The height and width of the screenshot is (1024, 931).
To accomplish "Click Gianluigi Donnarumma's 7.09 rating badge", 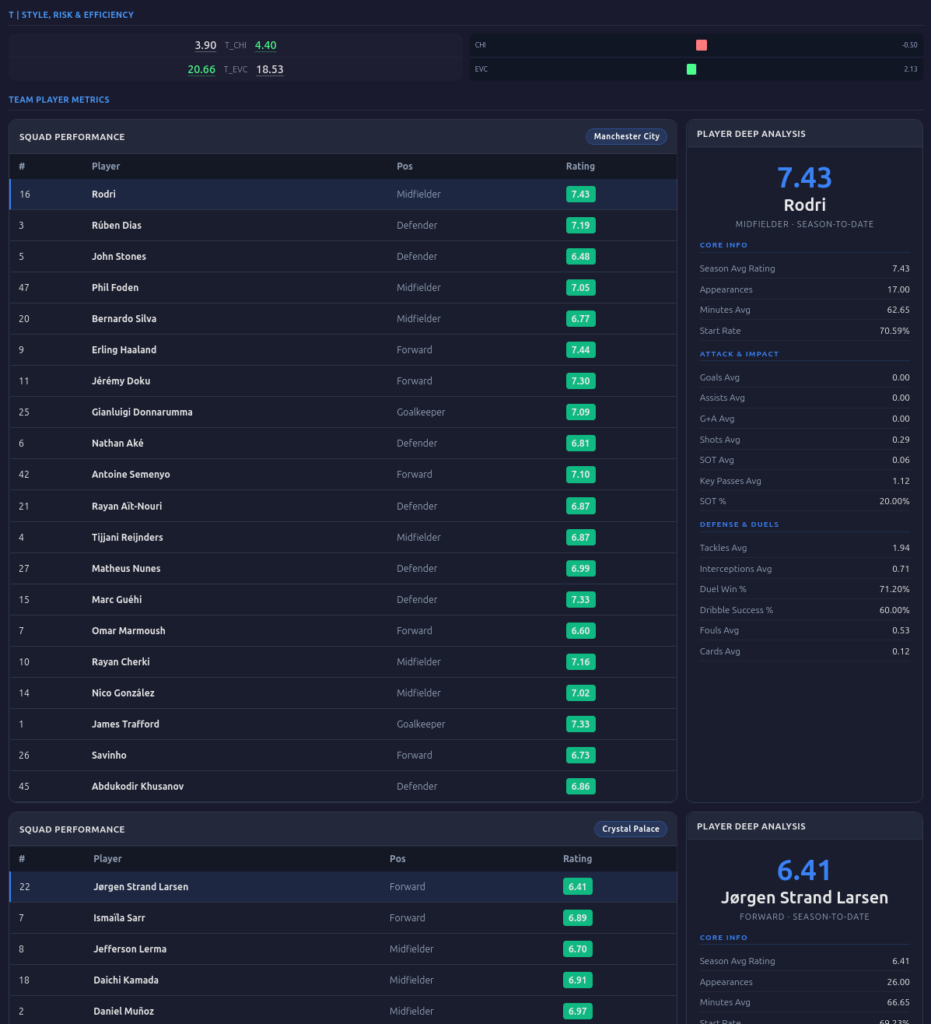I will tap(580, 412).
